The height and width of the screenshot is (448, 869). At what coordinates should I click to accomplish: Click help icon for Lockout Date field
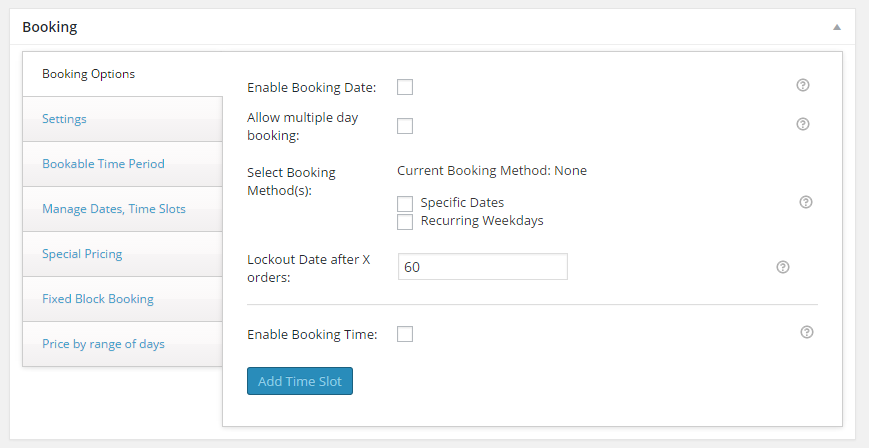783,267
